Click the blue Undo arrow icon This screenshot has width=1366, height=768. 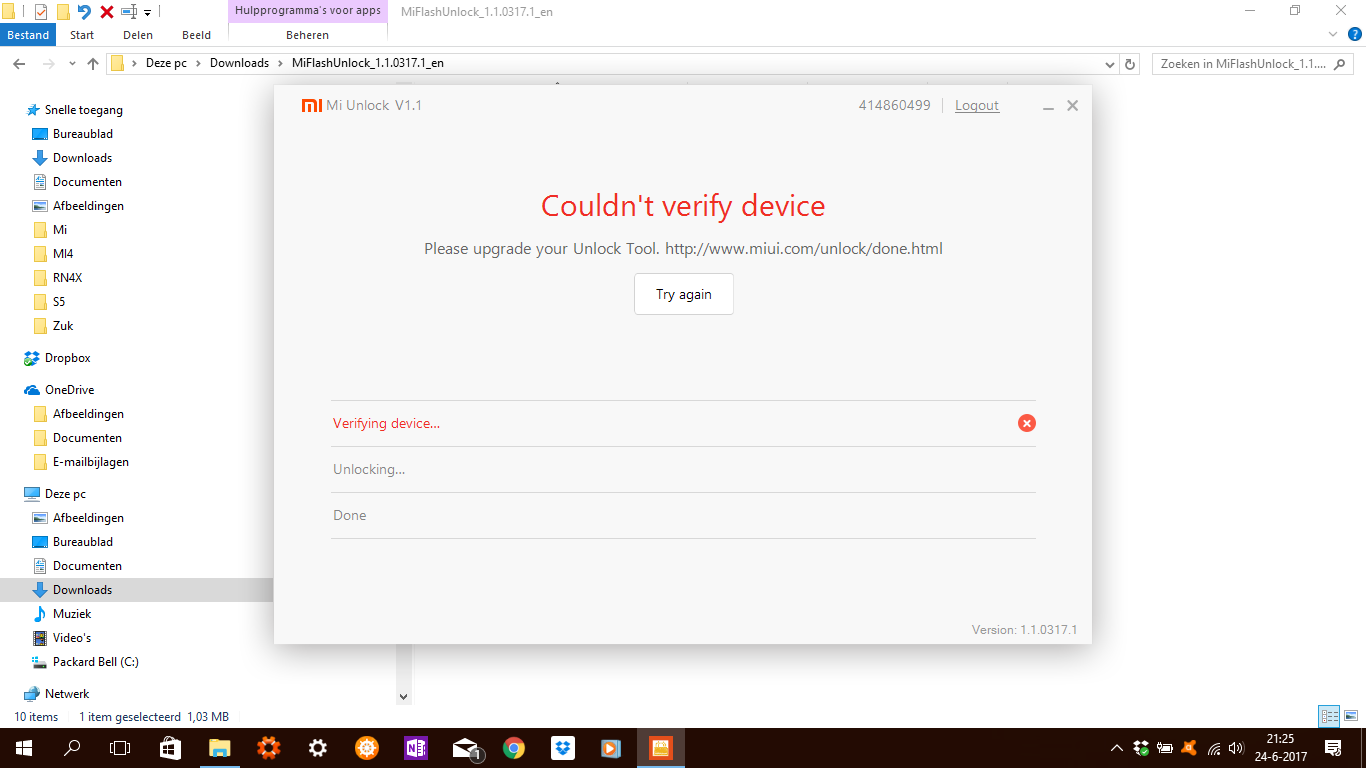(84, 12)
